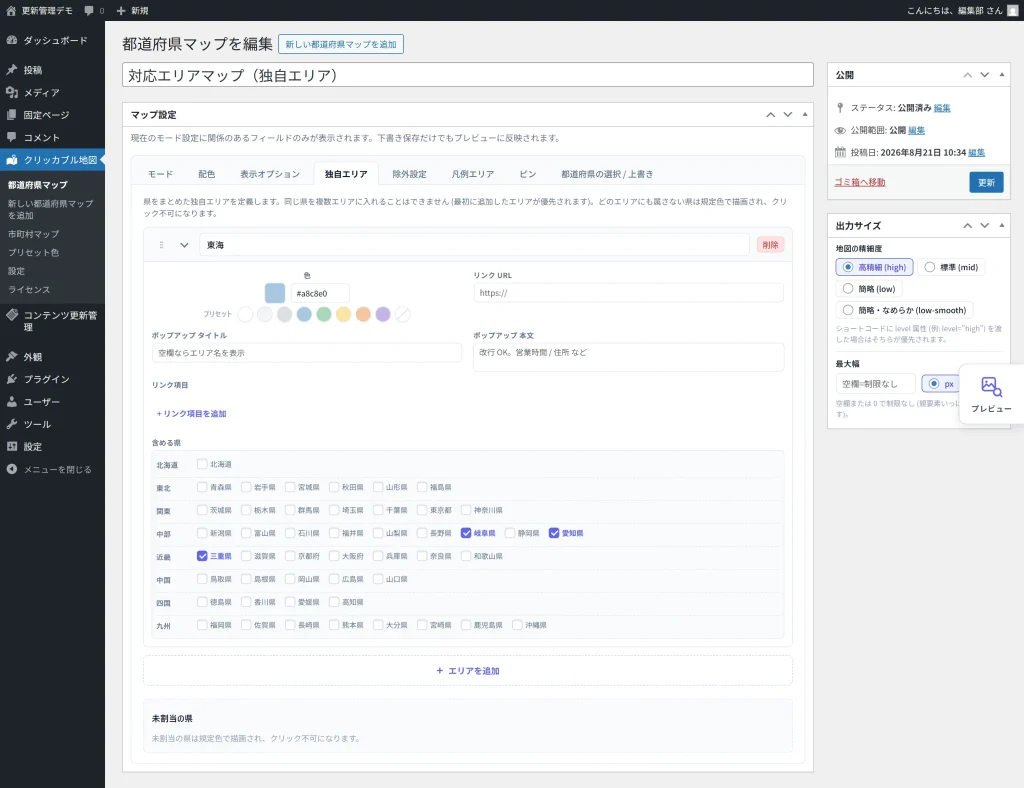Uncheck the 岐阜県 checkbox
Screen dimensions: 1024x788
point(466,533)
